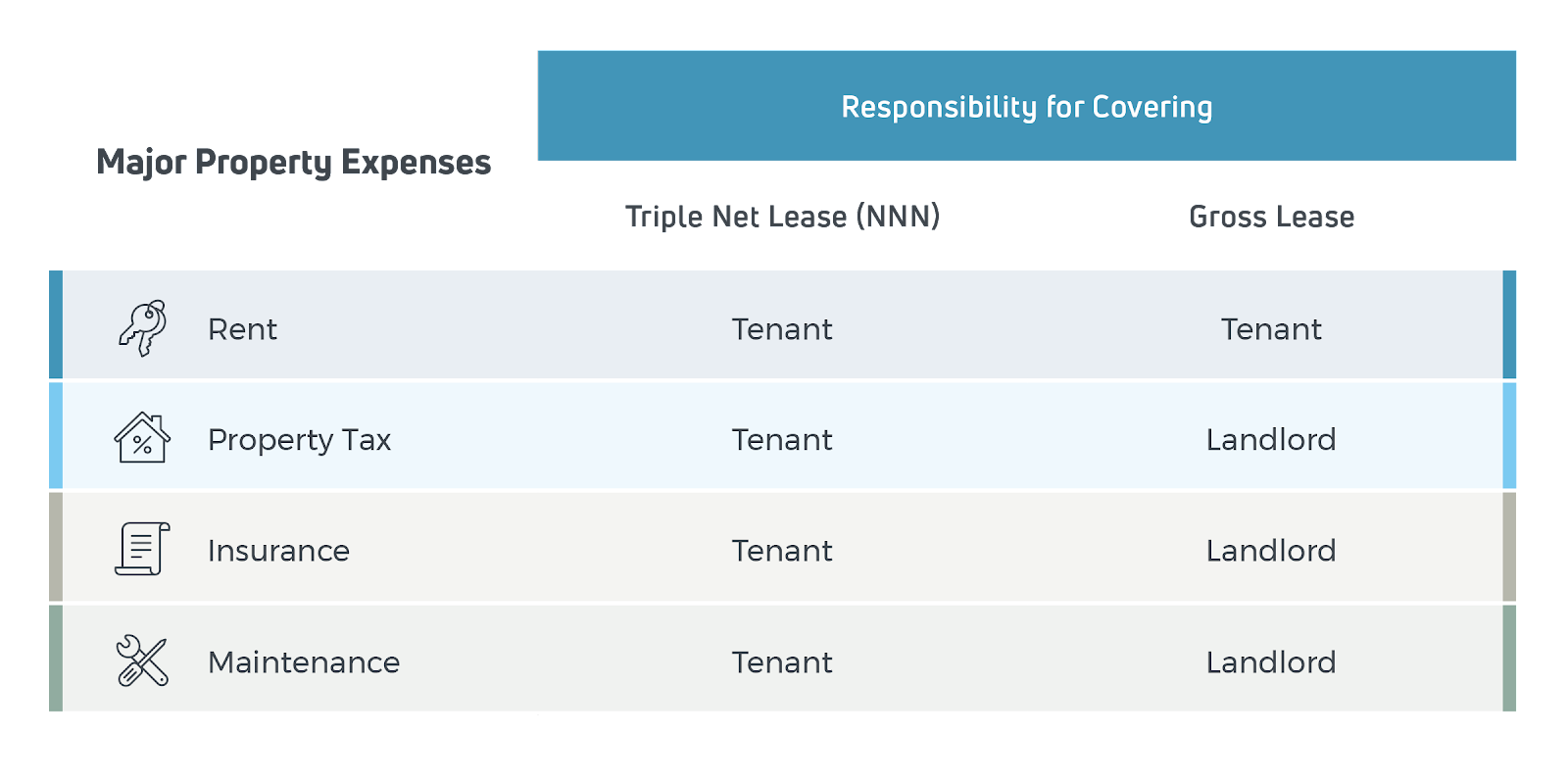Click the Property Tax row label
The image size is (1568, 784).
coord(299,440)
